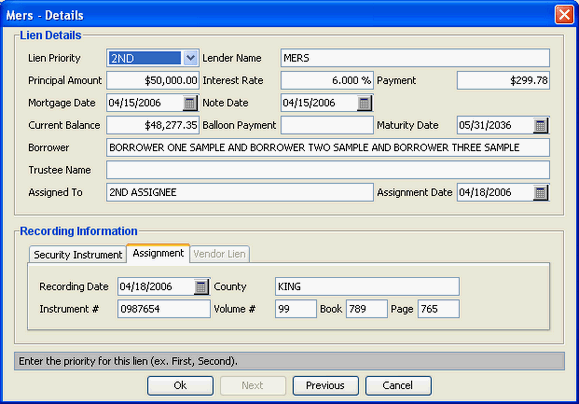Click the Ok button
Image resolution: width=579 pixels, height=404 pixels.
point(180,386)
